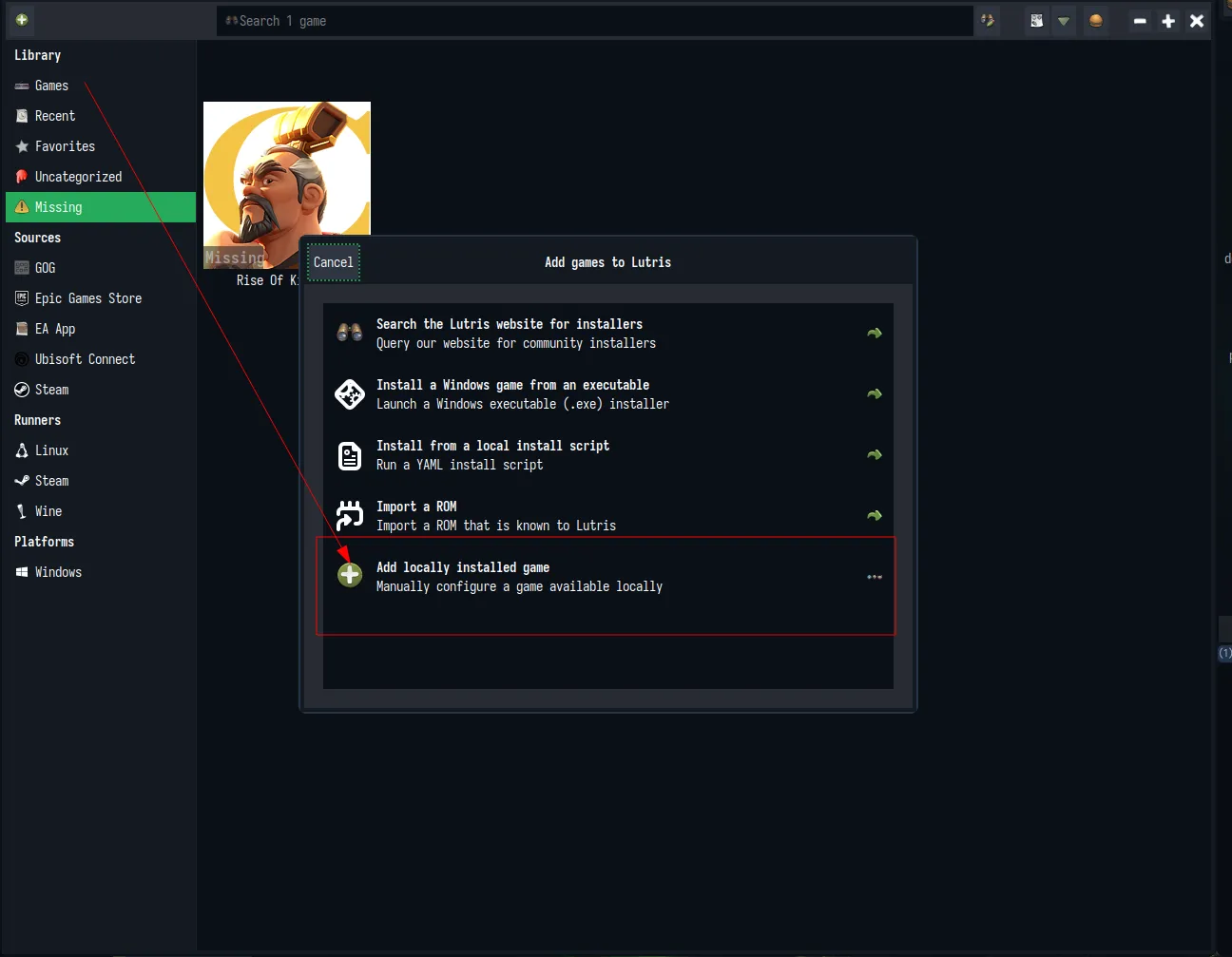The height and width of the screenshot is (957, 1232).
Task: Click the Windows executable diamond icon
Action: [350, 394]
